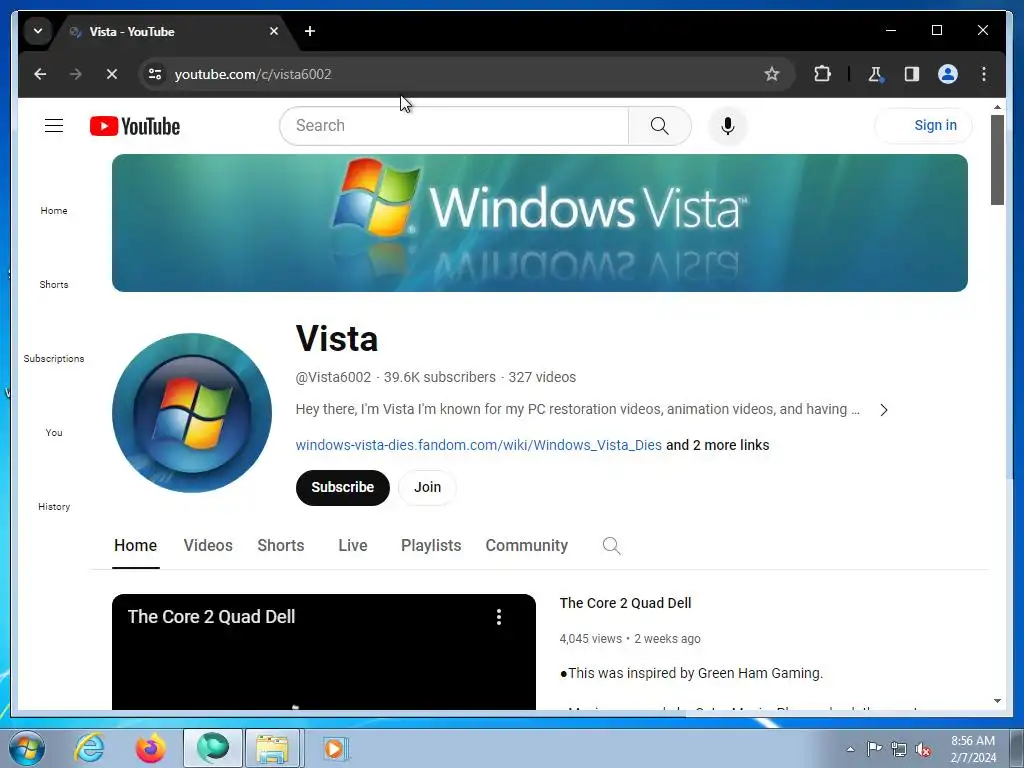
Task: Search within channel using magnifier icon
Action: pos(611,545)
